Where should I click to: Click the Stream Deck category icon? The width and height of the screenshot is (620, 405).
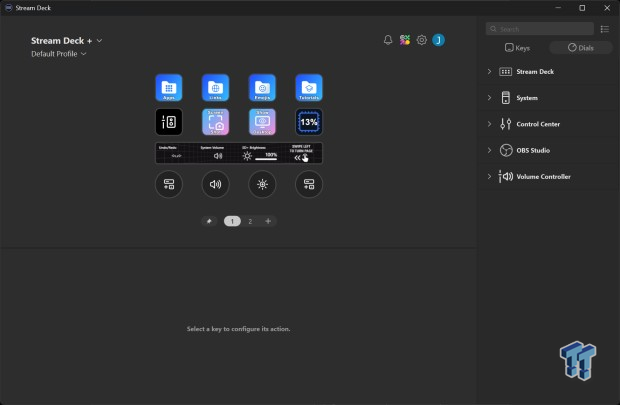[506, 72]
